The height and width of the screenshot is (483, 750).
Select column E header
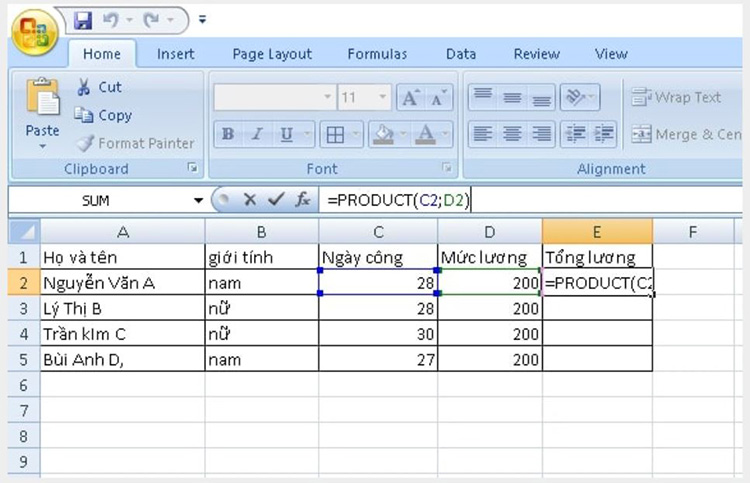pyautogui.click(x=597, y=232)
